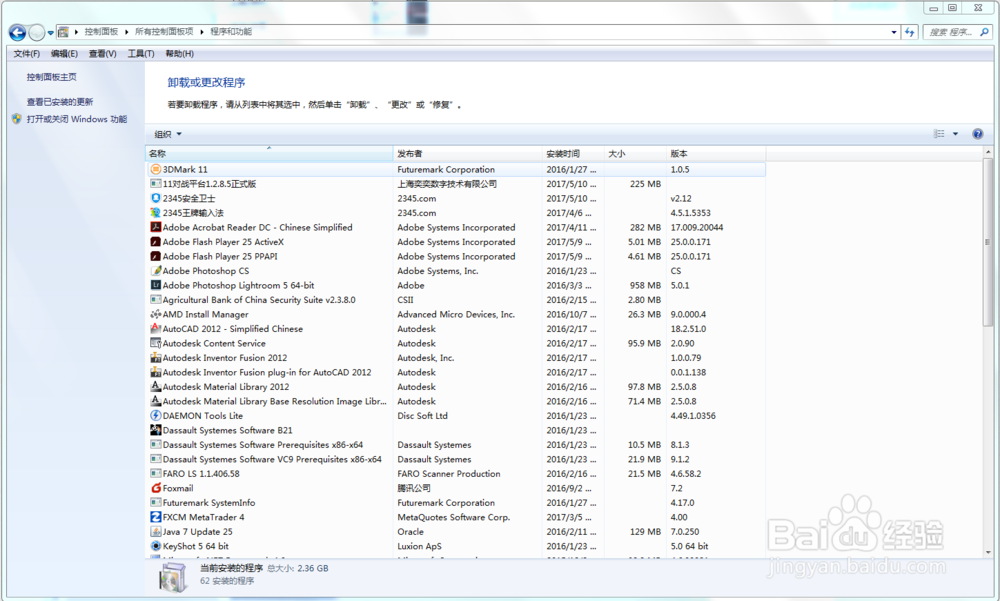Select Dassault Systemes Software Prerequisites x86-x64 row
The height and width of the screenshot is (601, 1000).
coord(456,445)
